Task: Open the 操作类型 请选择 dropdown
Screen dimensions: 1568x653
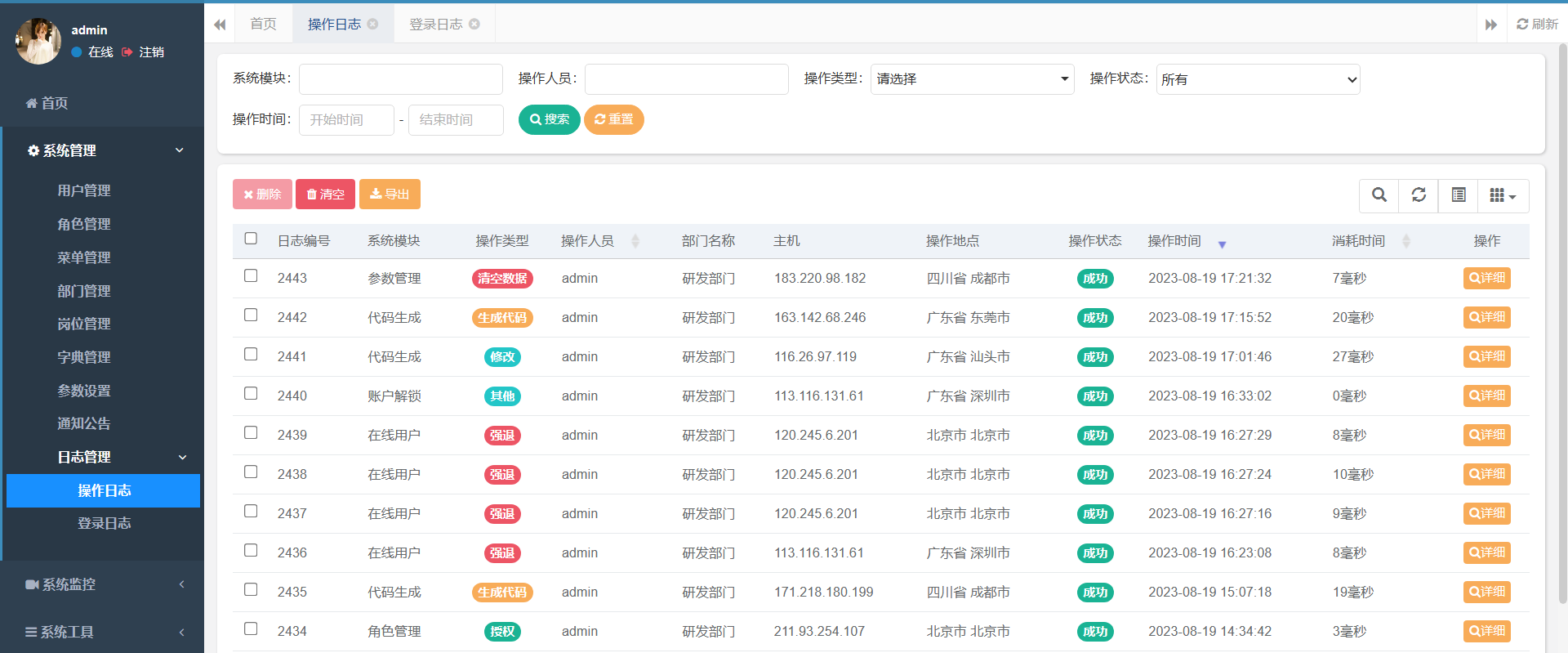Action: pos(973,79)
